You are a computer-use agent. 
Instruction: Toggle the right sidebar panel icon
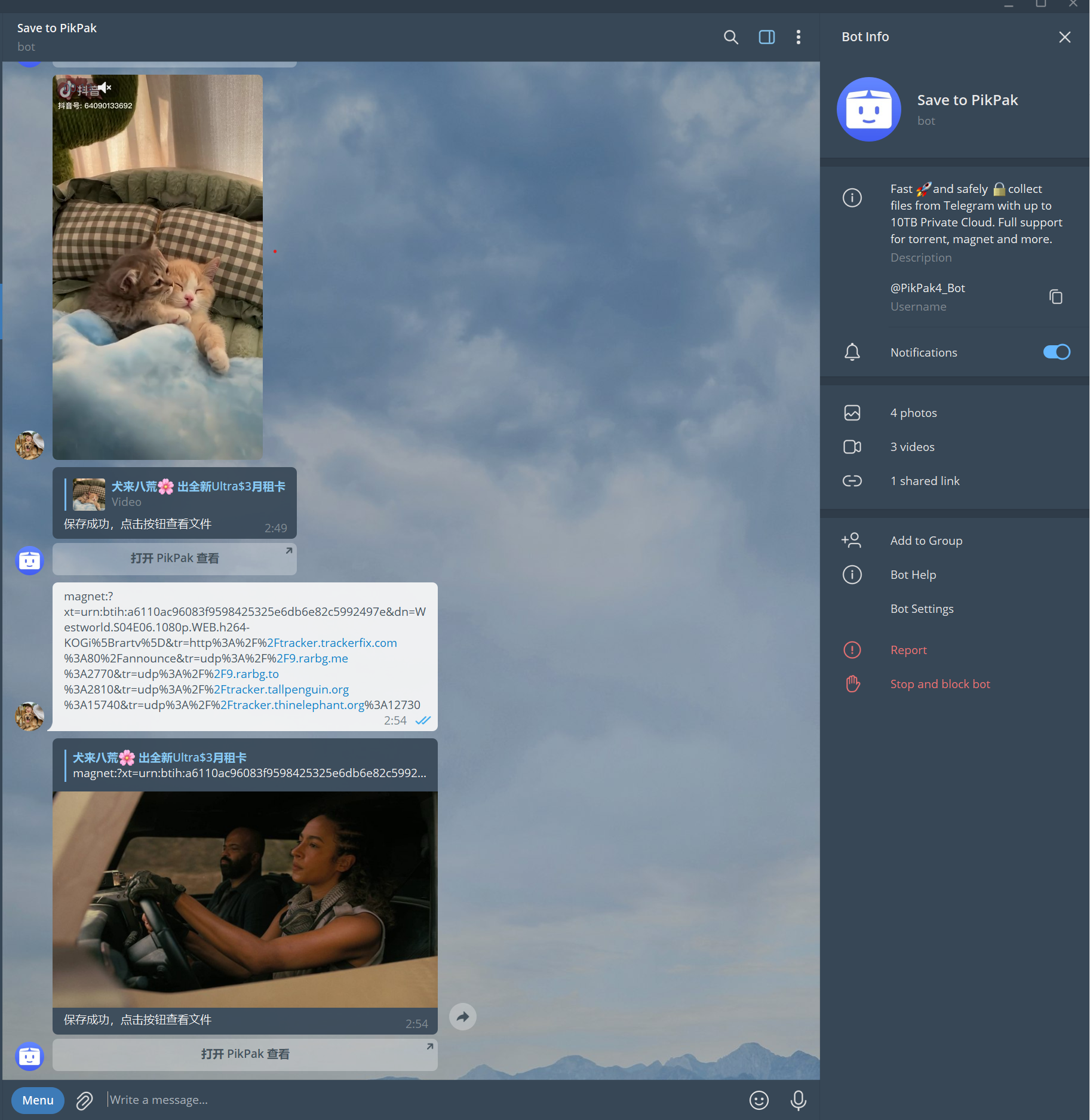click(767, 37)
